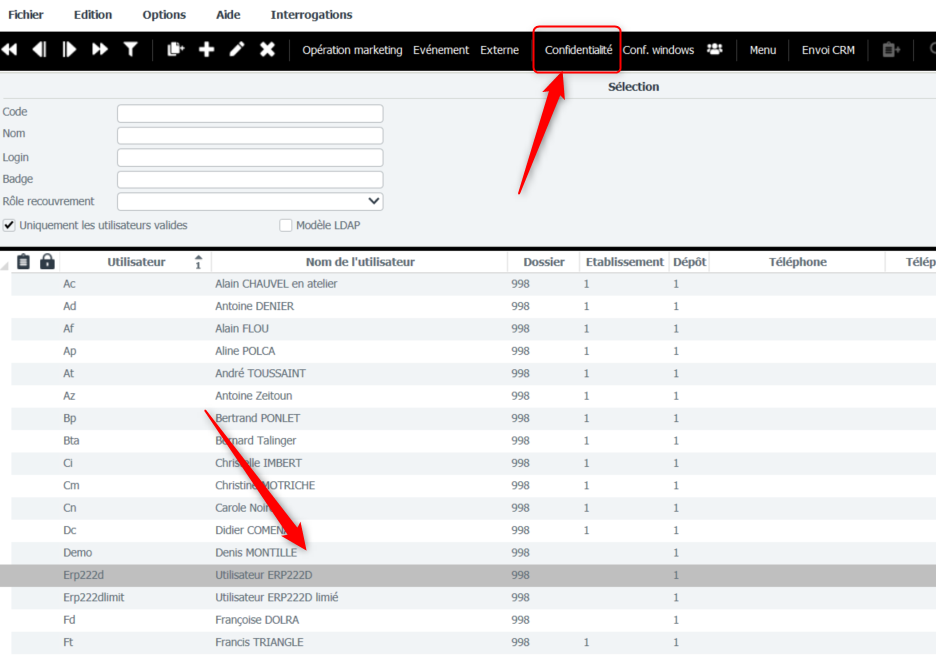The width and height of the screenshot is (936, 657).
Task: Select Françoise DOLRA row
Action: pyautogui.click(x=473, y=620)
